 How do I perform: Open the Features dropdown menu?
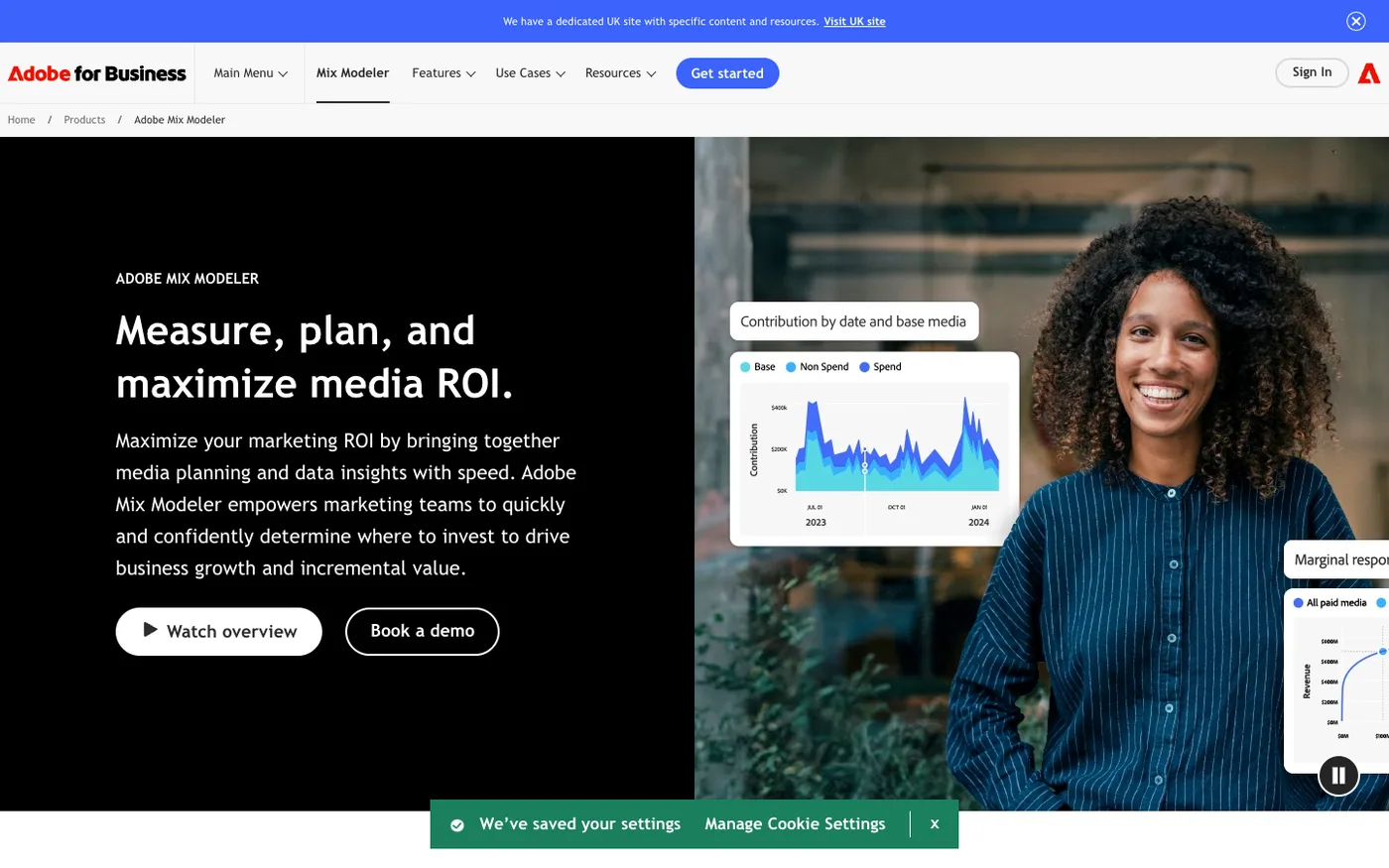pyautogui.click(x=443, y=73)
